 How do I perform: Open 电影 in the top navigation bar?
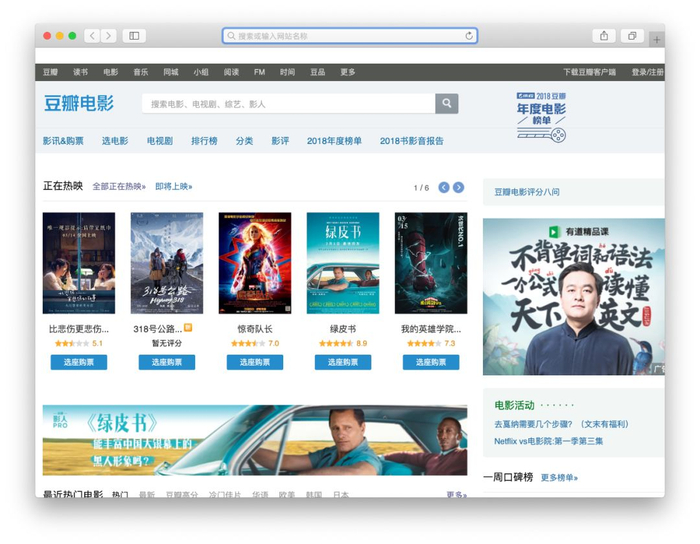click(110, 72)
